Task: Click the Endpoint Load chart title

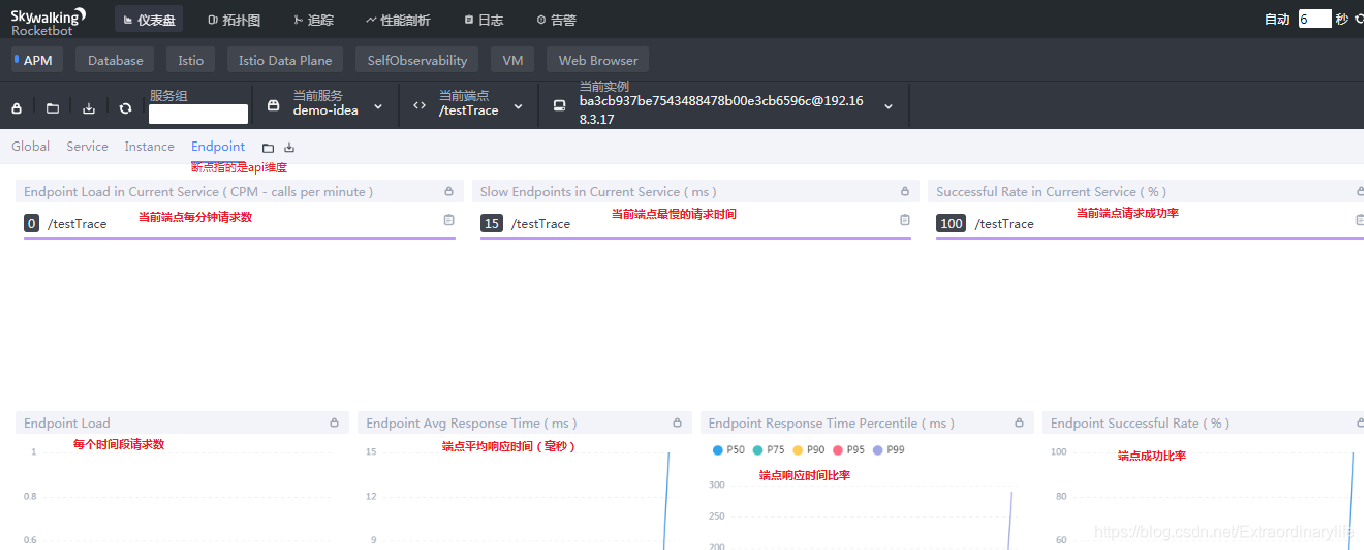Action: (x=67, y=423)
